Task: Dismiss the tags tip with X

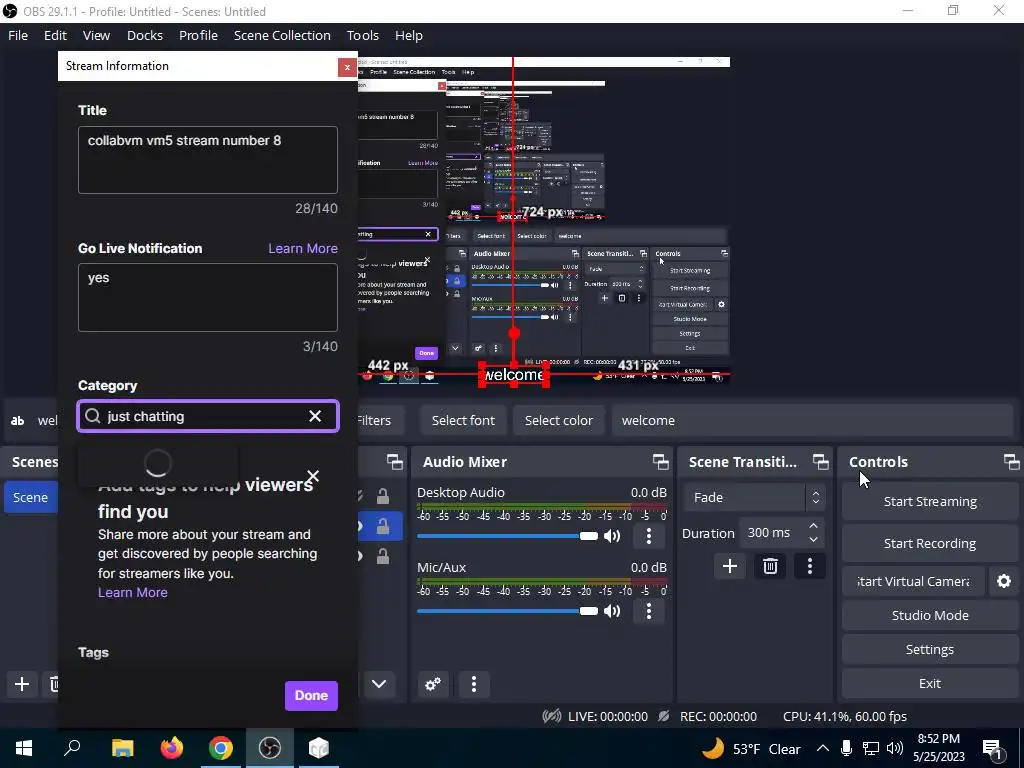Action: (x=313, y=476)
